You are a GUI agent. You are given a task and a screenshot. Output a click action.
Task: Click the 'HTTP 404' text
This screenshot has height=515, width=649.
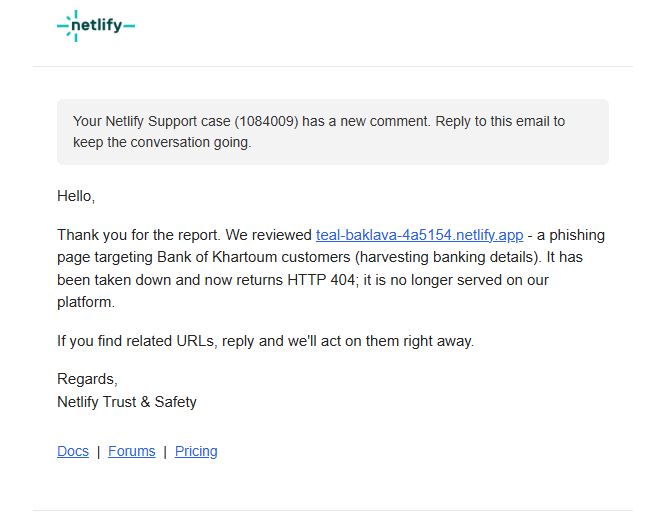coord(321,280)
